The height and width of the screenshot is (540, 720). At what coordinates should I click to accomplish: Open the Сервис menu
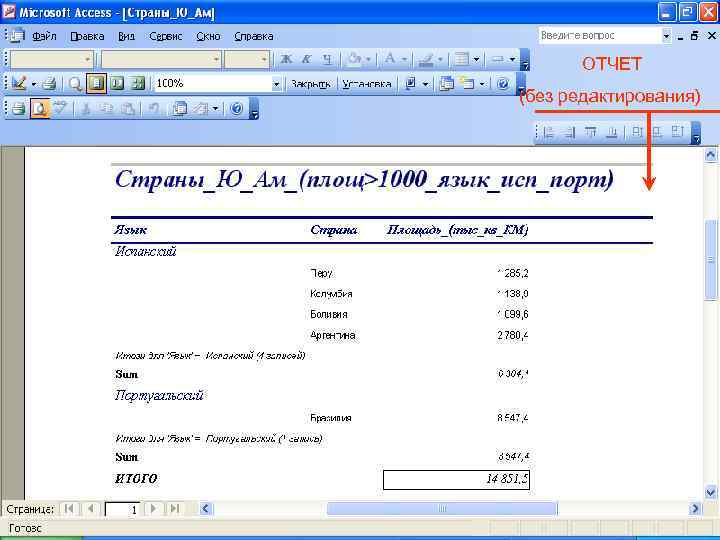165,36
